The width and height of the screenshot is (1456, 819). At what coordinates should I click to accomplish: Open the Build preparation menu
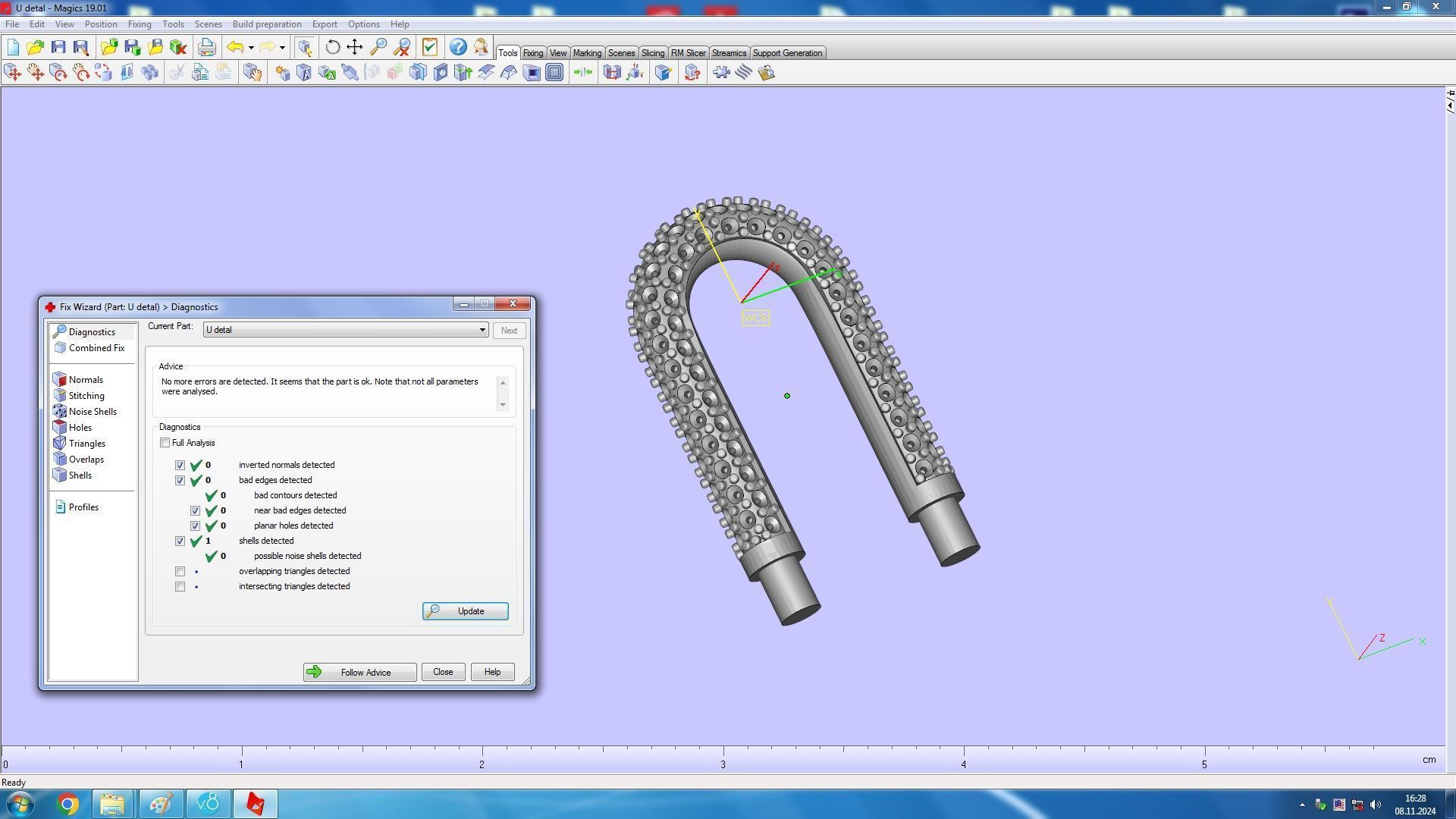coord(266,24)
